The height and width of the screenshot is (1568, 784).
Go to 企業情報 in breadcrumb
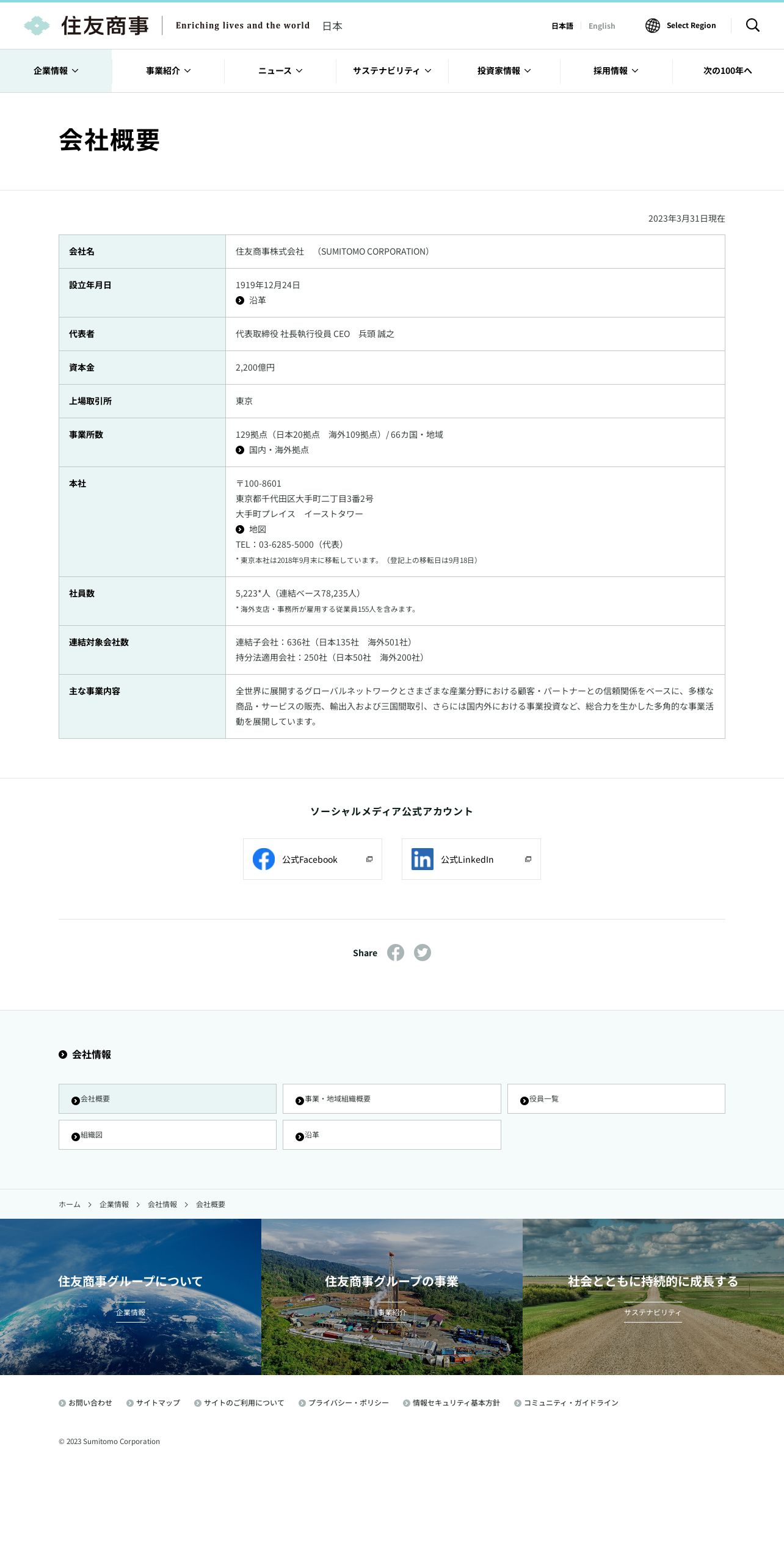pyautogui.click(x=114, y=1205)
